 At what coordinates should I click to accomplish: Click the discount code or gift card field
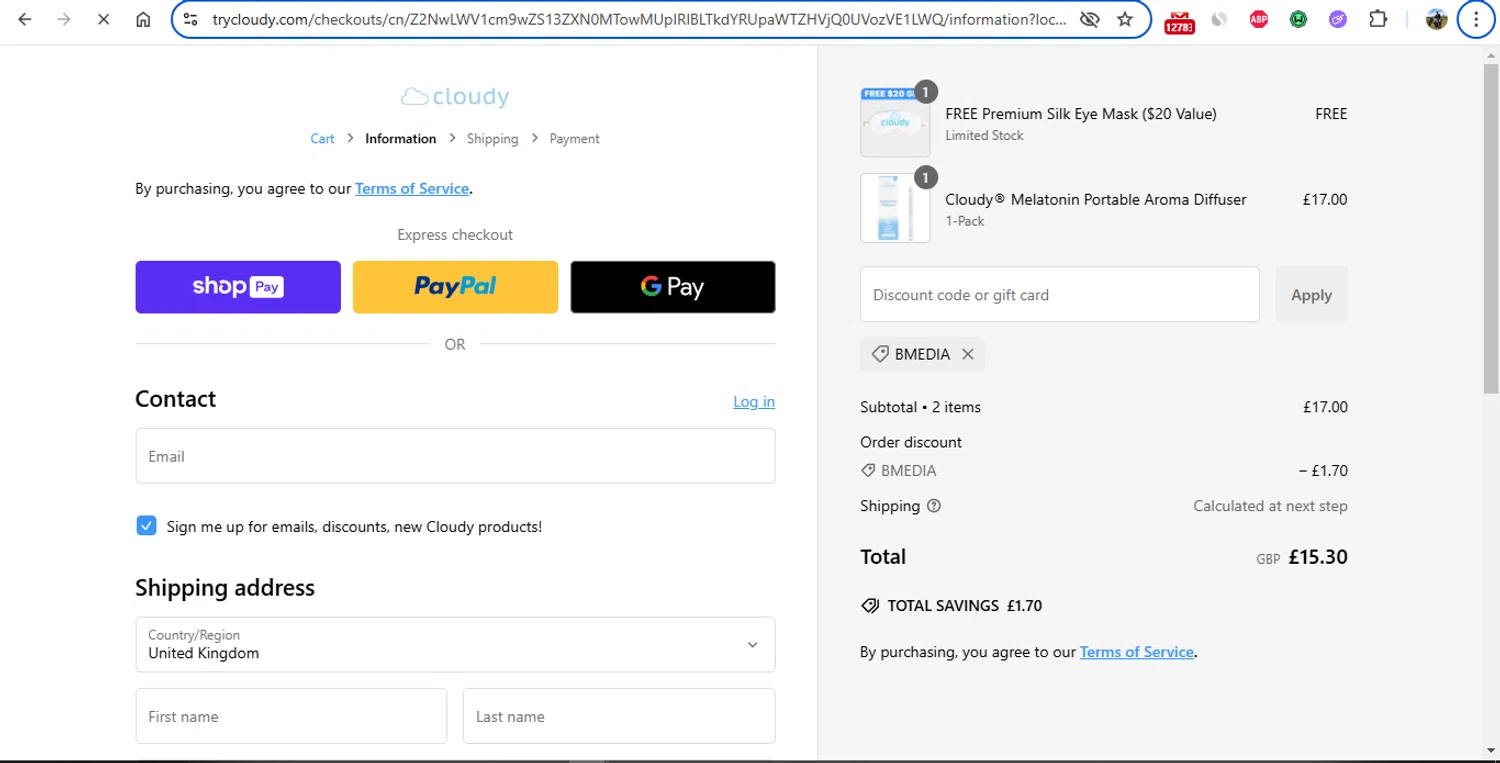coord(1060,295)
